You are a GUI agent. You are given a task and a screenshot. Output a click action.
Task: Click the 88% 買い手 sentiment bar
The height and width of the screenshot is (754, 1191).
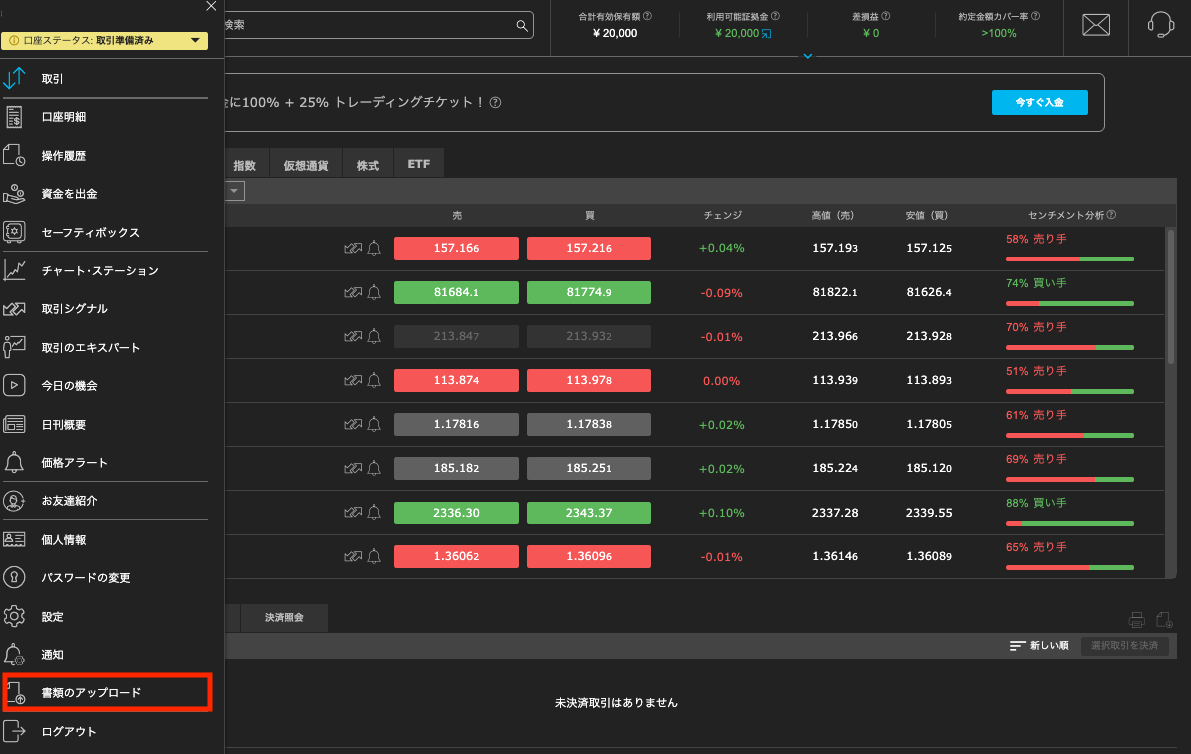(1069, 523)
